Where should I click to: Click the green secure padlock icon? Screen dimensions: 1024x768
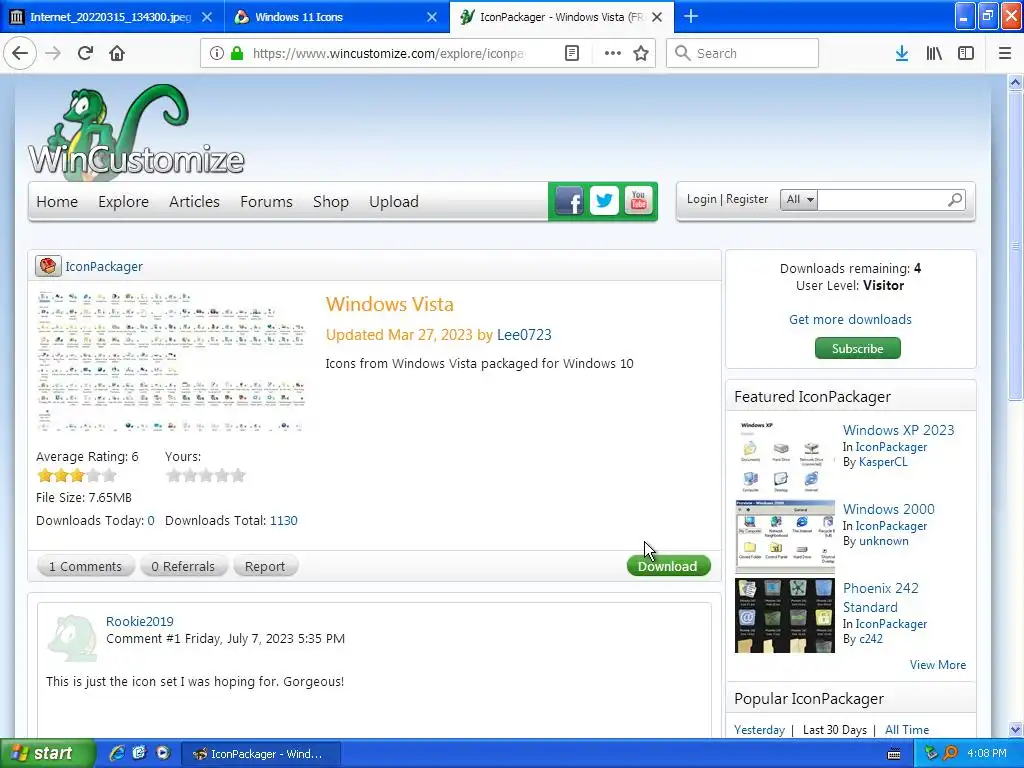pyautogui.click(x=237, y=53)
